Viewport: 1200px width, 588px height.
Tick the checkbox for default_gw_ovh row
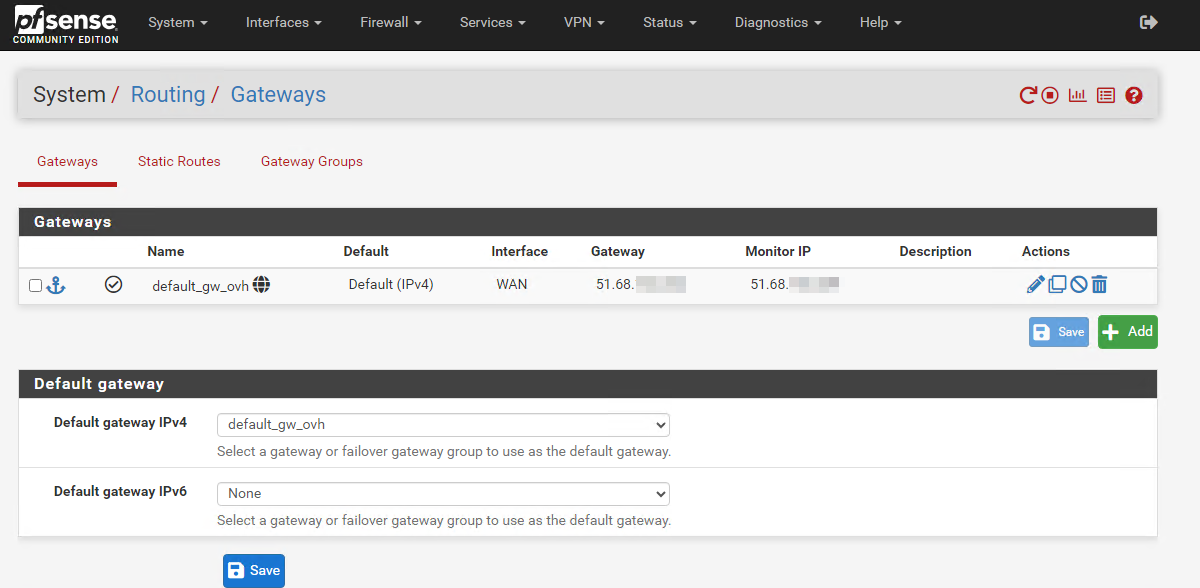[x=36, y=286]
